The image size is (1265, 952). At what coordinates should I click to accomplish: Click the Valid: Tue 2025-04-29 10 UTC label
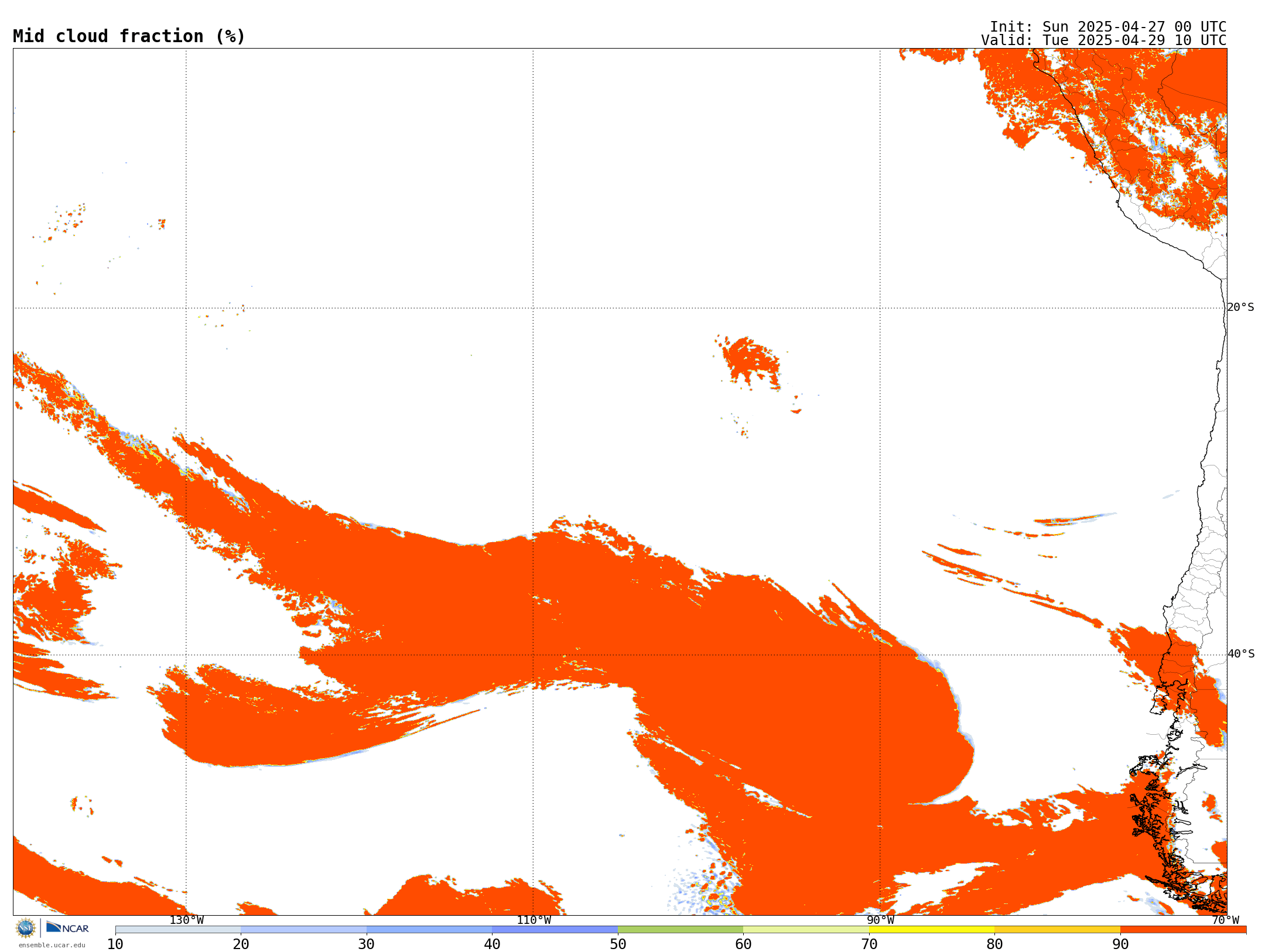pos(1104,40)
